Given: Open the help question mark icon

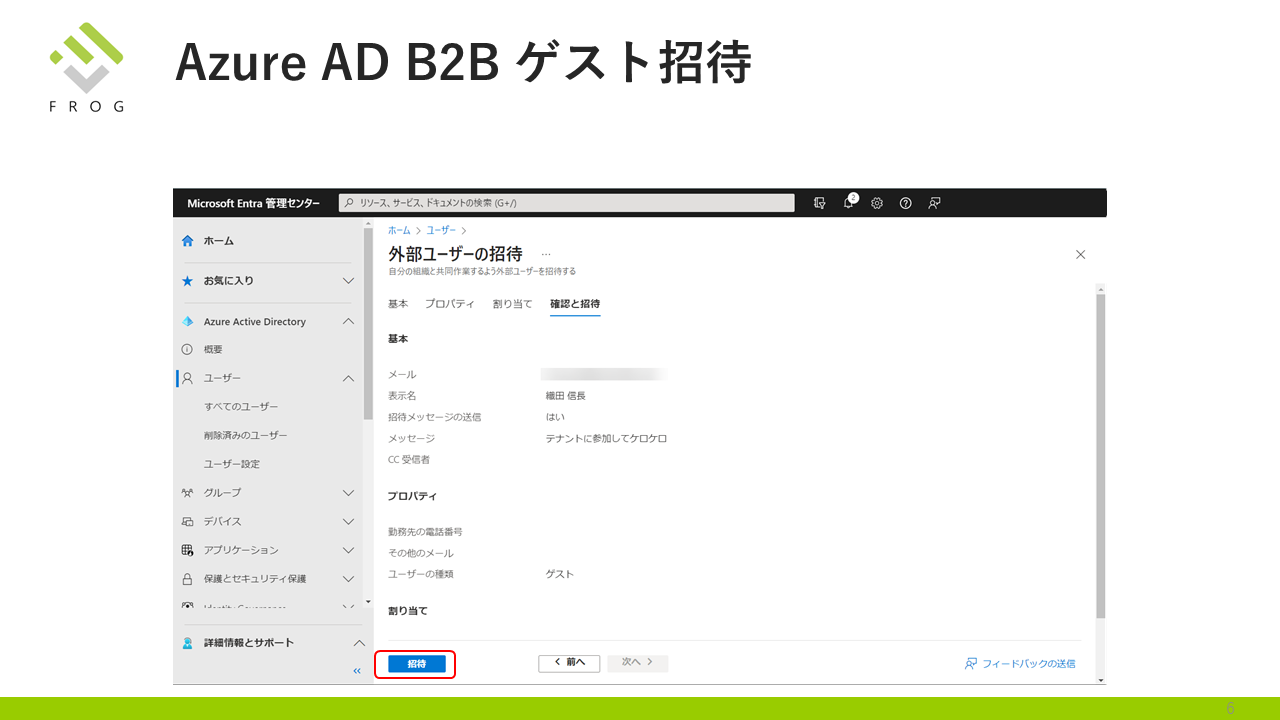Looking at the screenshot, I should click(x=905, y=203).
